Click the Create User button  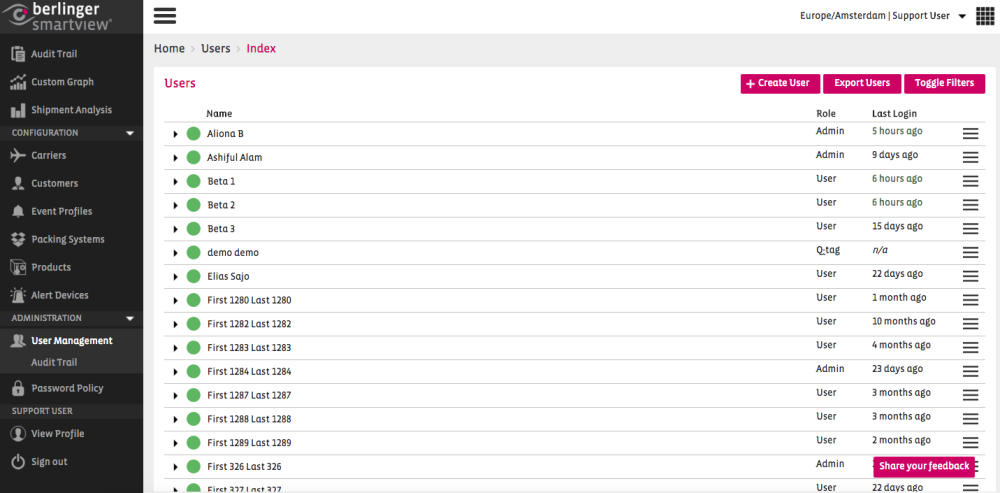coord(780,83)
